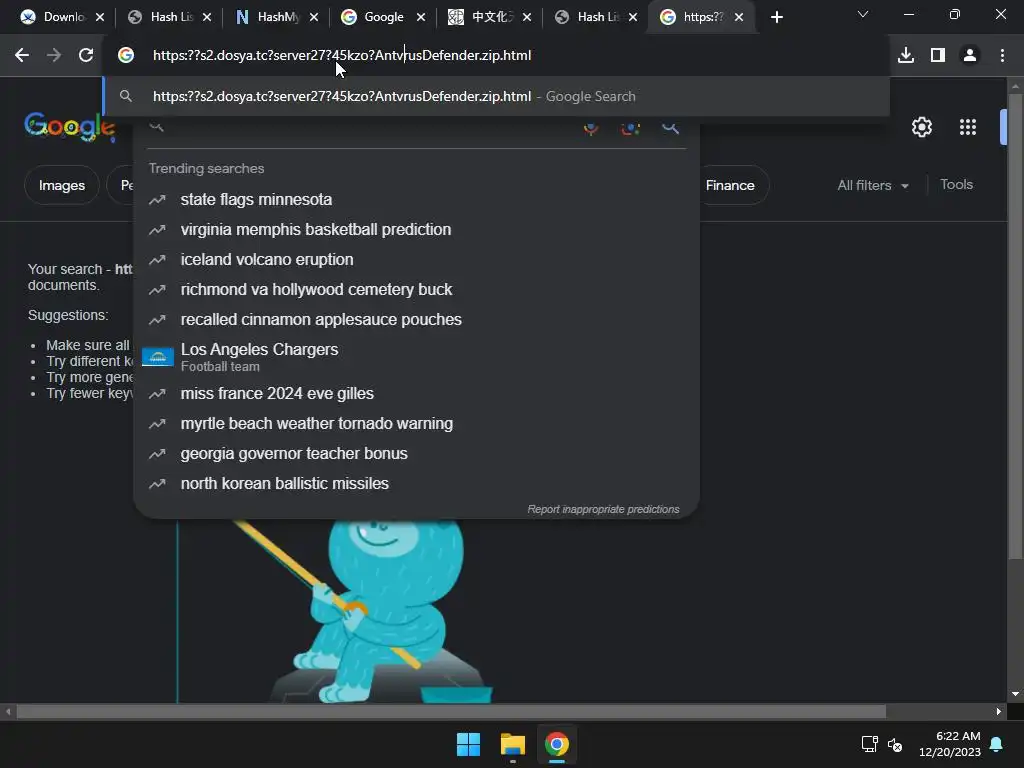Choose trending search state flags minnesota
This screenshot has width=1024, height=768.
tap(416, 200)
